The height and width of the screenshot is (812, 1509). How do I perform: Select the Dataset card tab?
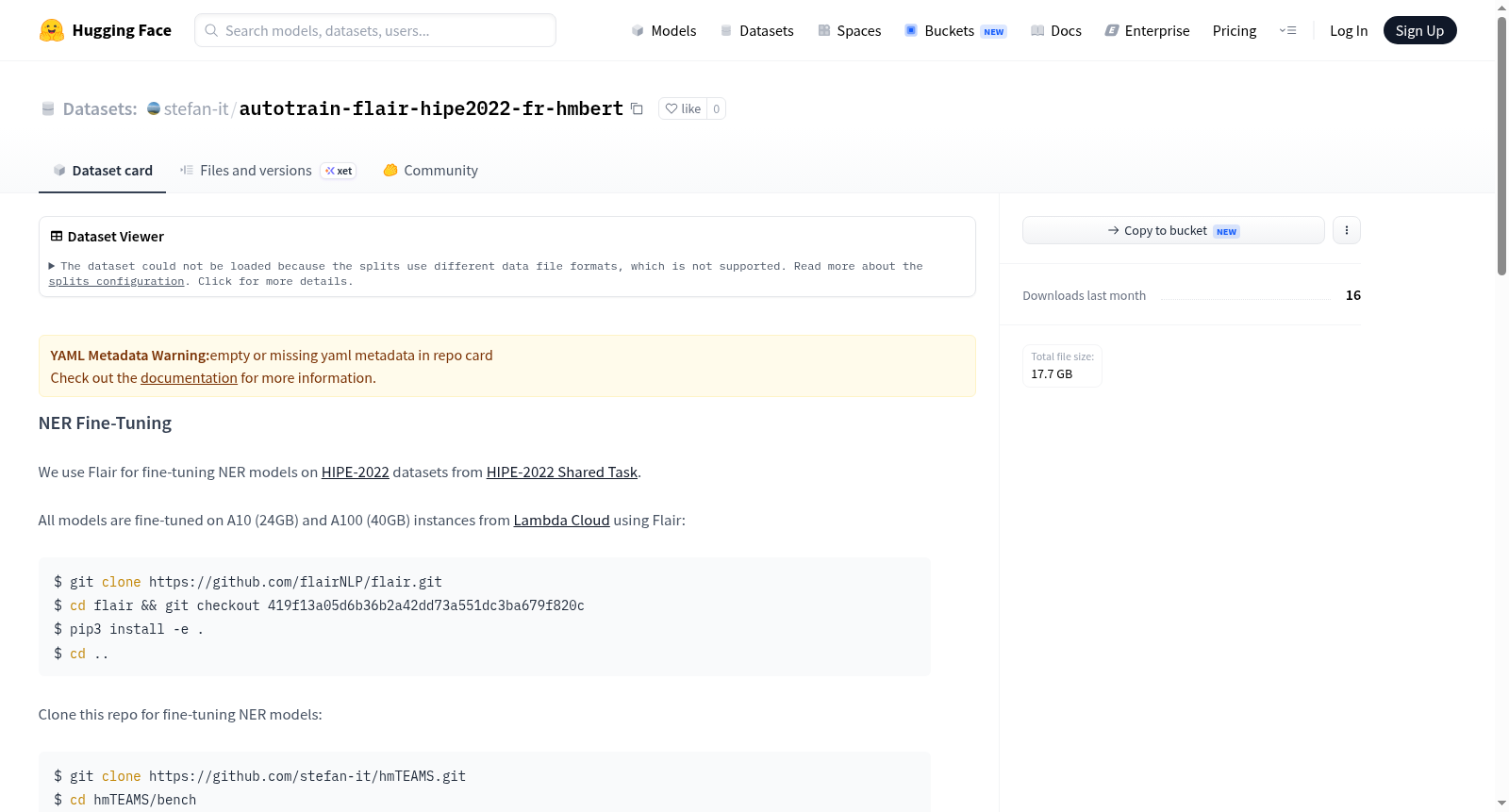102,171
